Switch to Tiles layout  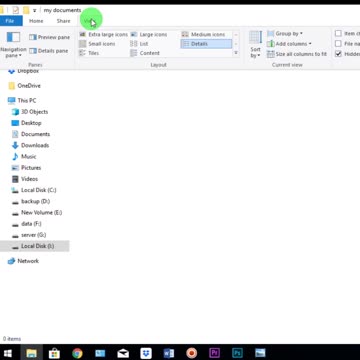point(89,53)
